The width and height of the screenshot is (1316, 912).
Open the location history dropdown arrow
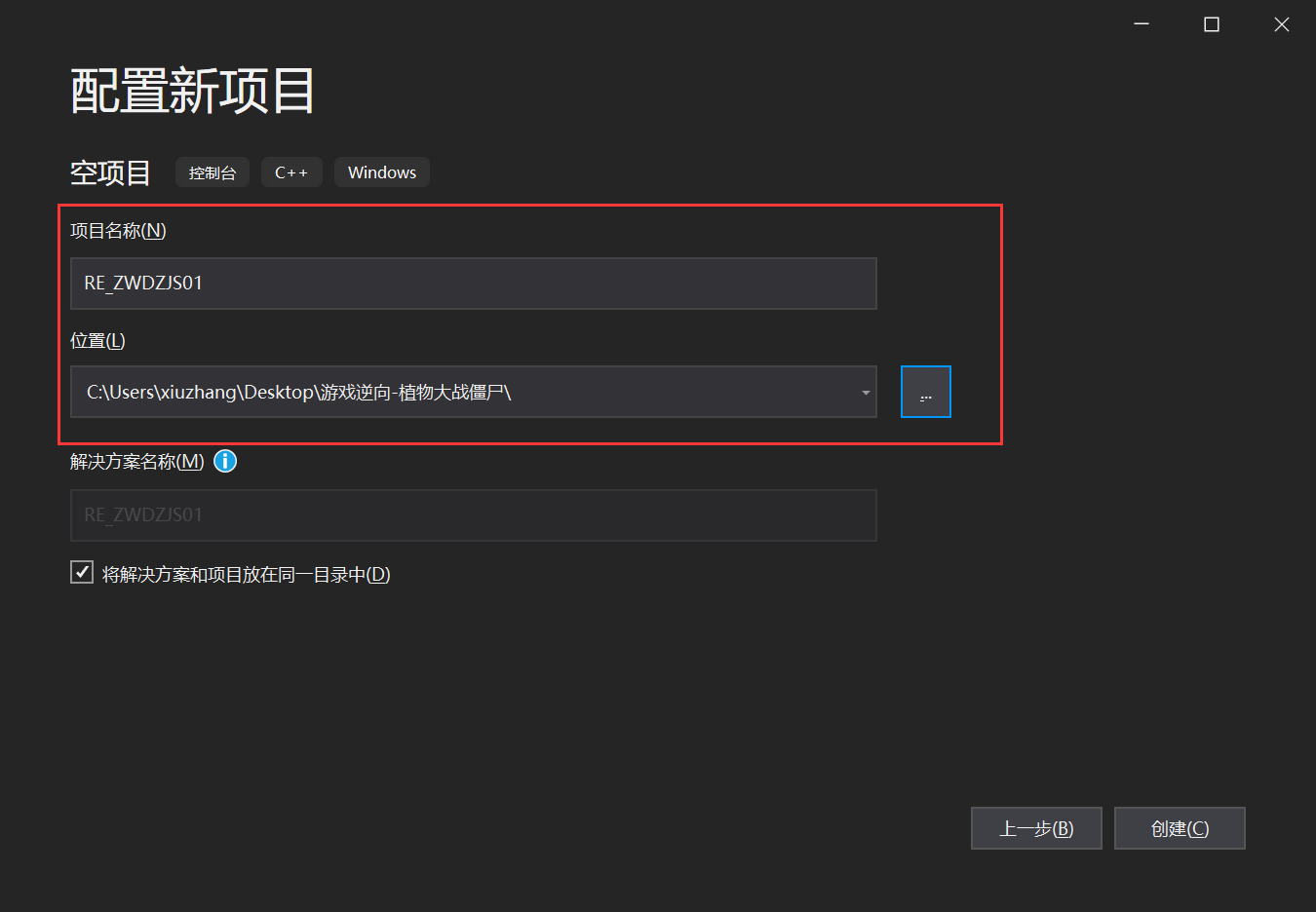point(865,391)
